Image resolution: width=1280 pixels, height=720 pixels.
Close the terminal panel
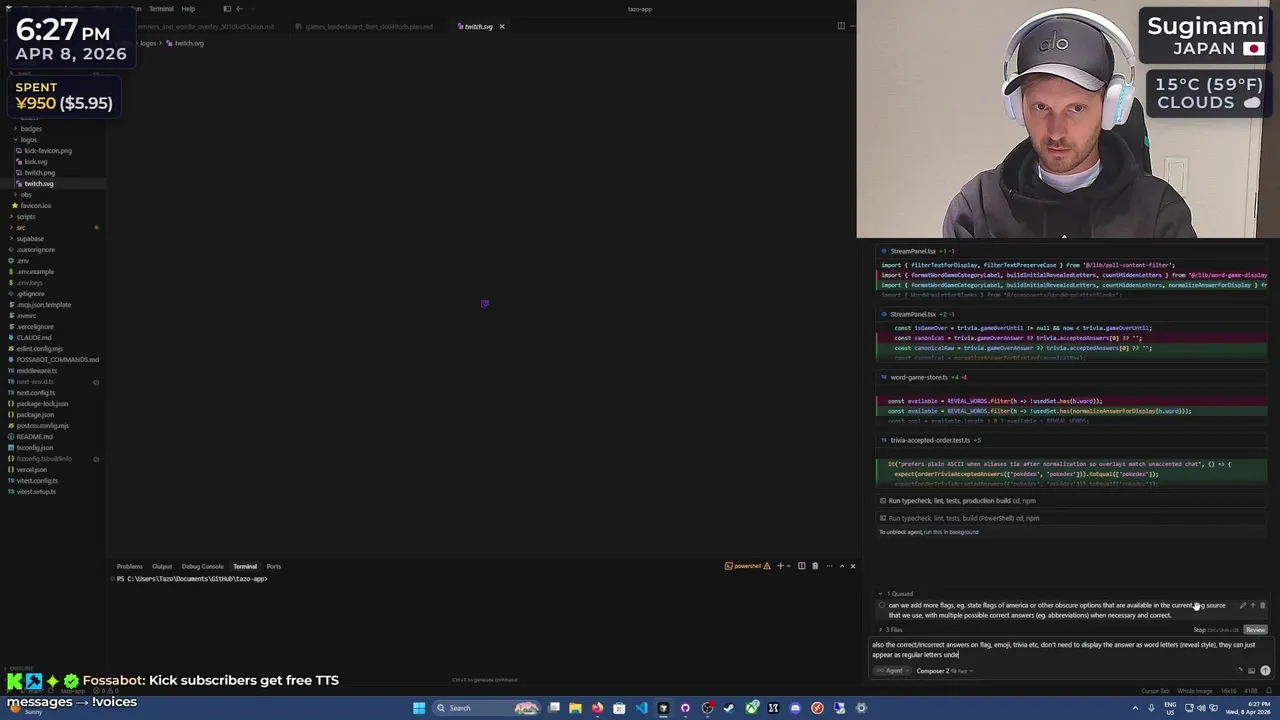[x=852, y=566]
